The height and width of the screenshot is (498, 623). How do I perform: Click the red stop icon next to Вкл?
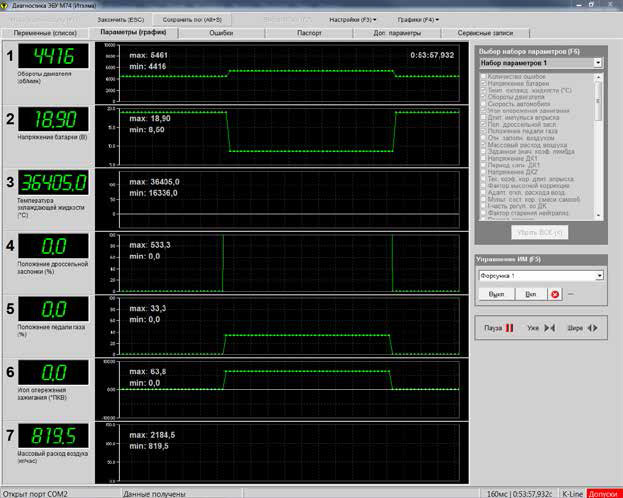[557, 294]
